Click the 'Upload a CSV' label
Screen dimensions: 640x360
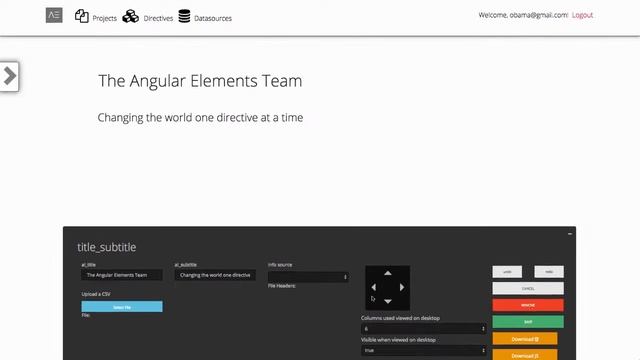tap(96, 294)
